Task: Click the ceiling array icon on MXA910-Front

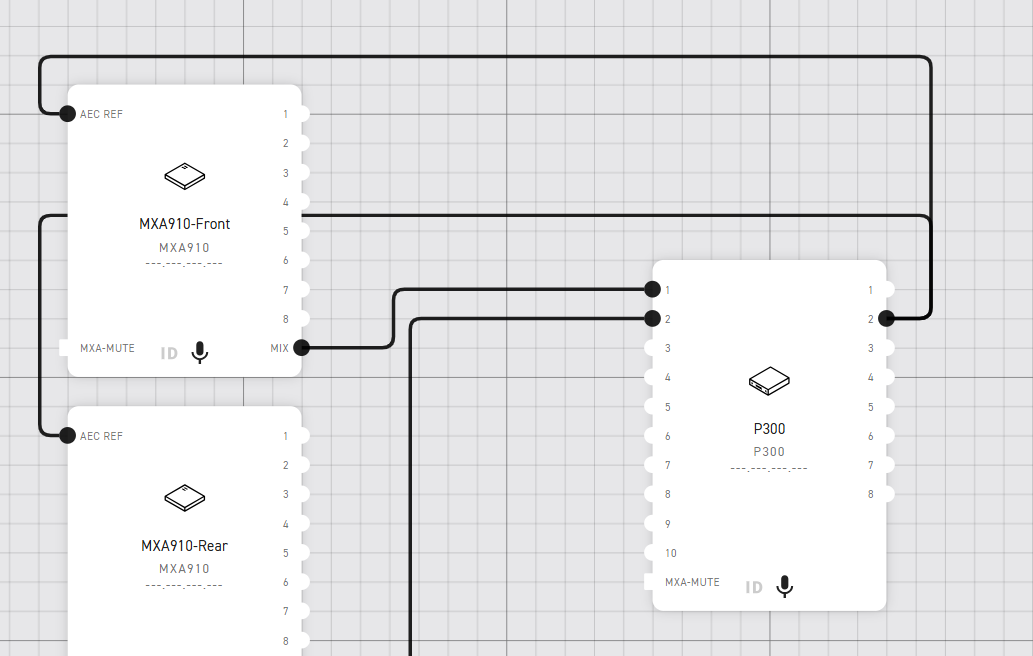Action: click(184, 175)
